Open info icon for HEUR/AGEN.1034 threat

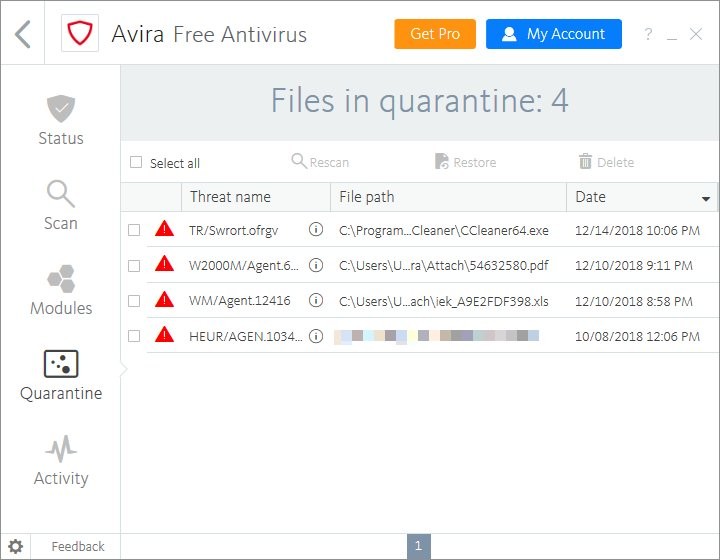(316, 336)
